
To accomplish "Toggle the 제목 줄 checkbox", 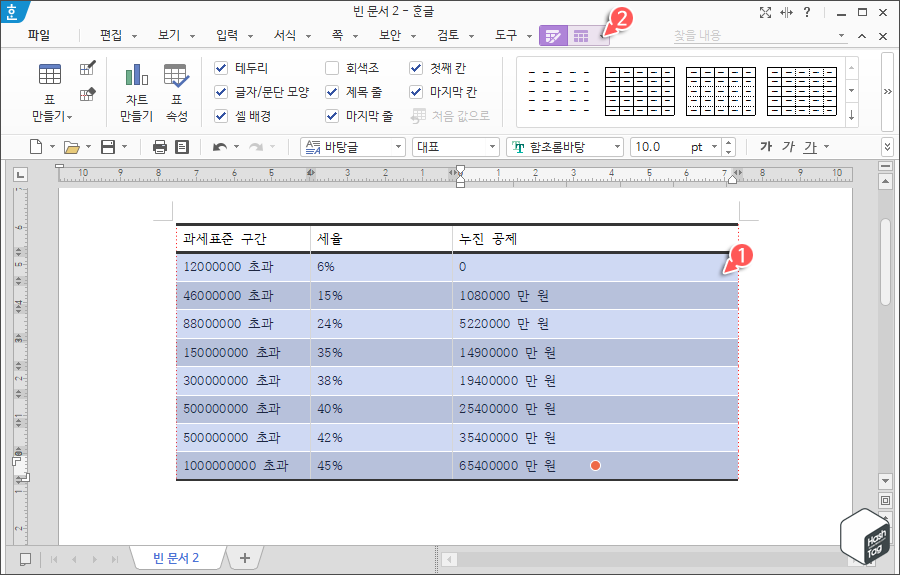I will click(332, 92).
